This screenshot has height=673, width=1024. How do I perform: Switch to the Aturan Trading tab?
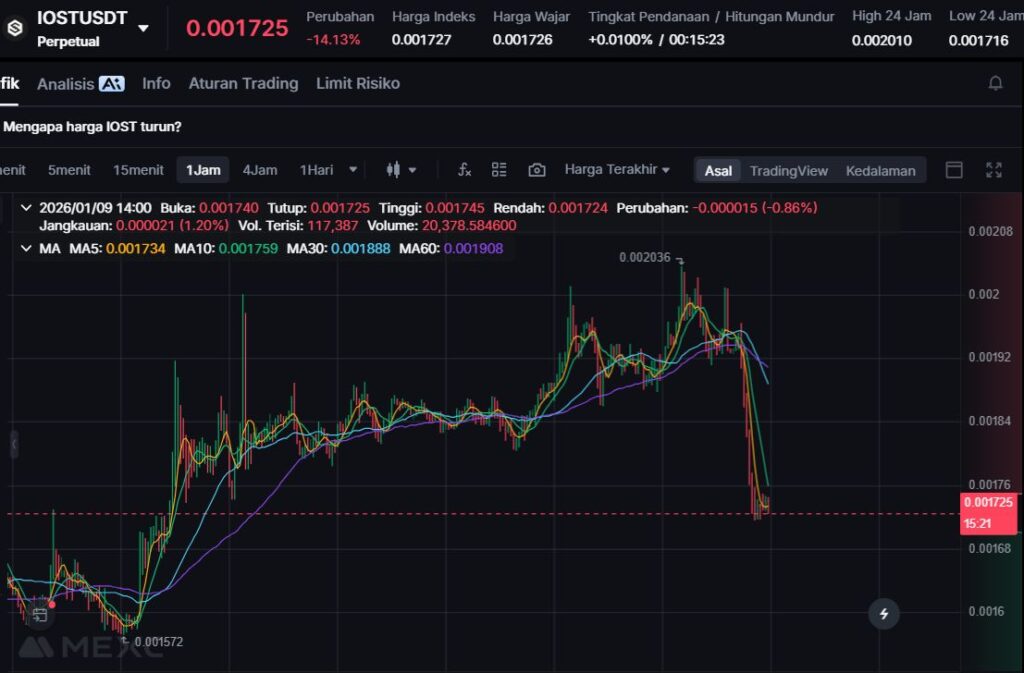point(243,84)
